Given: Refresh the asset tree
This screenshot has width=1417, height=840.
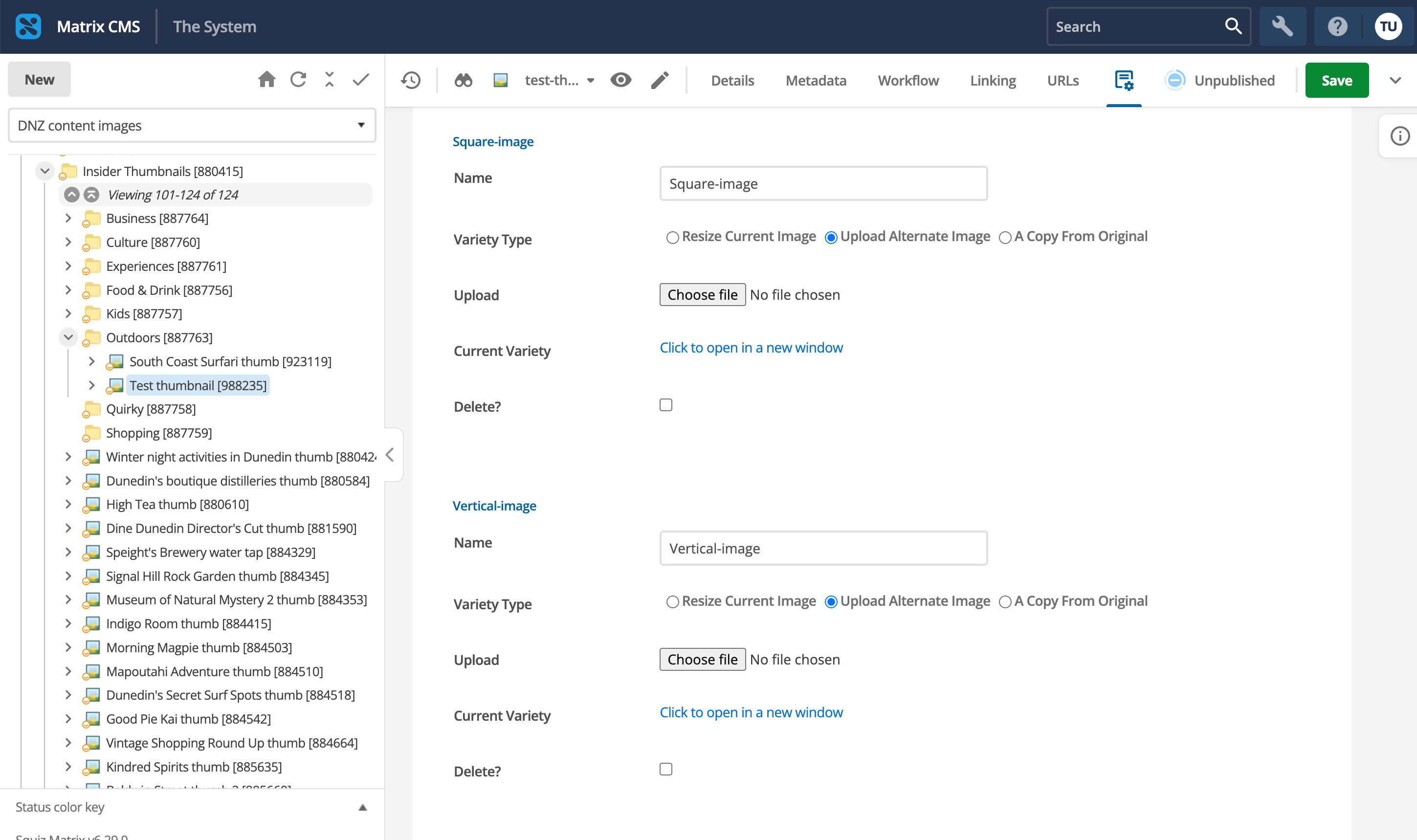Looking at the screenshot, I should [x=298, y=79].
